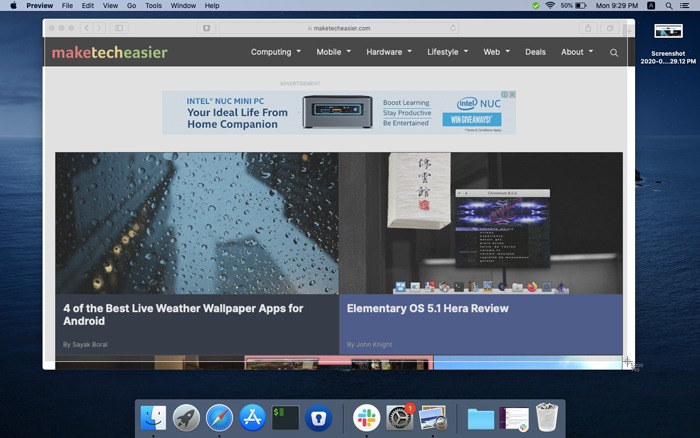Open Safari from the Dock
700x438 pixels.
coord(219,418)
